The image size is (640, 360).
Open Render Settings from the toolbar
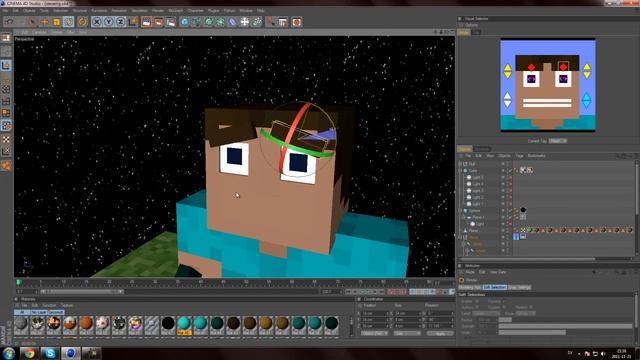[171, 22]
